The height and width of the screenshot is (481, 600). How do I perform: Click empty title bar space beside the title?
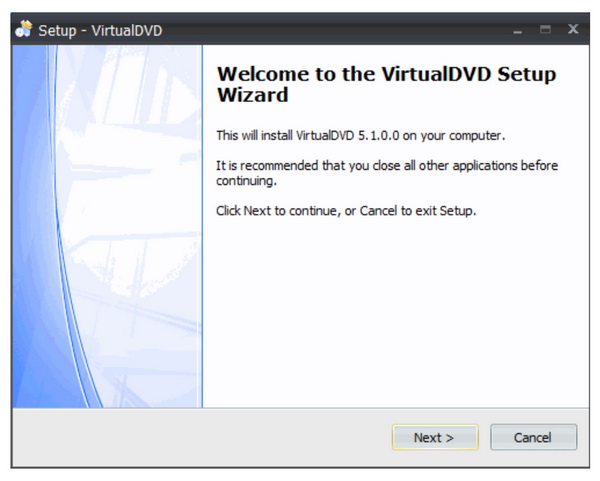tap(330, 30)
